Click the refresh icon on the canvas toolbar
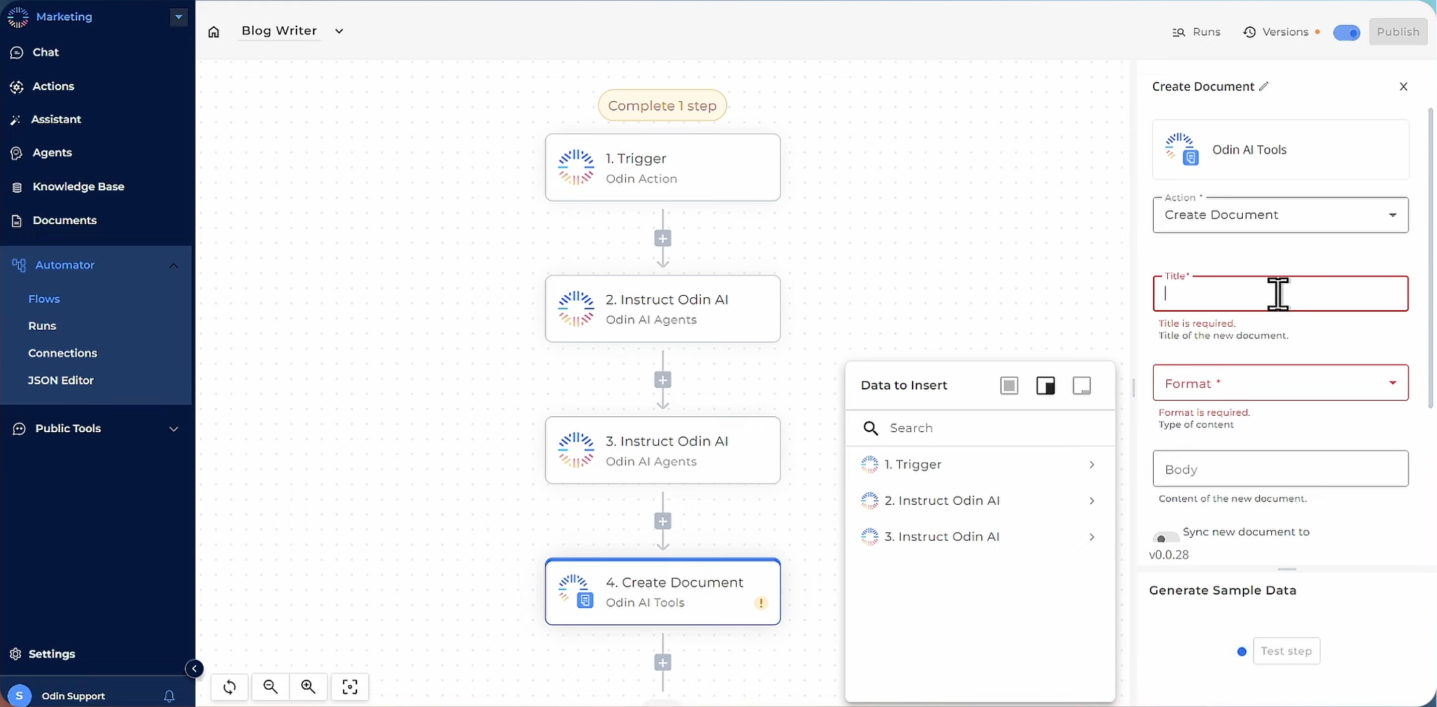This screenshot has height=707, width=1437. tap(229, 687)
